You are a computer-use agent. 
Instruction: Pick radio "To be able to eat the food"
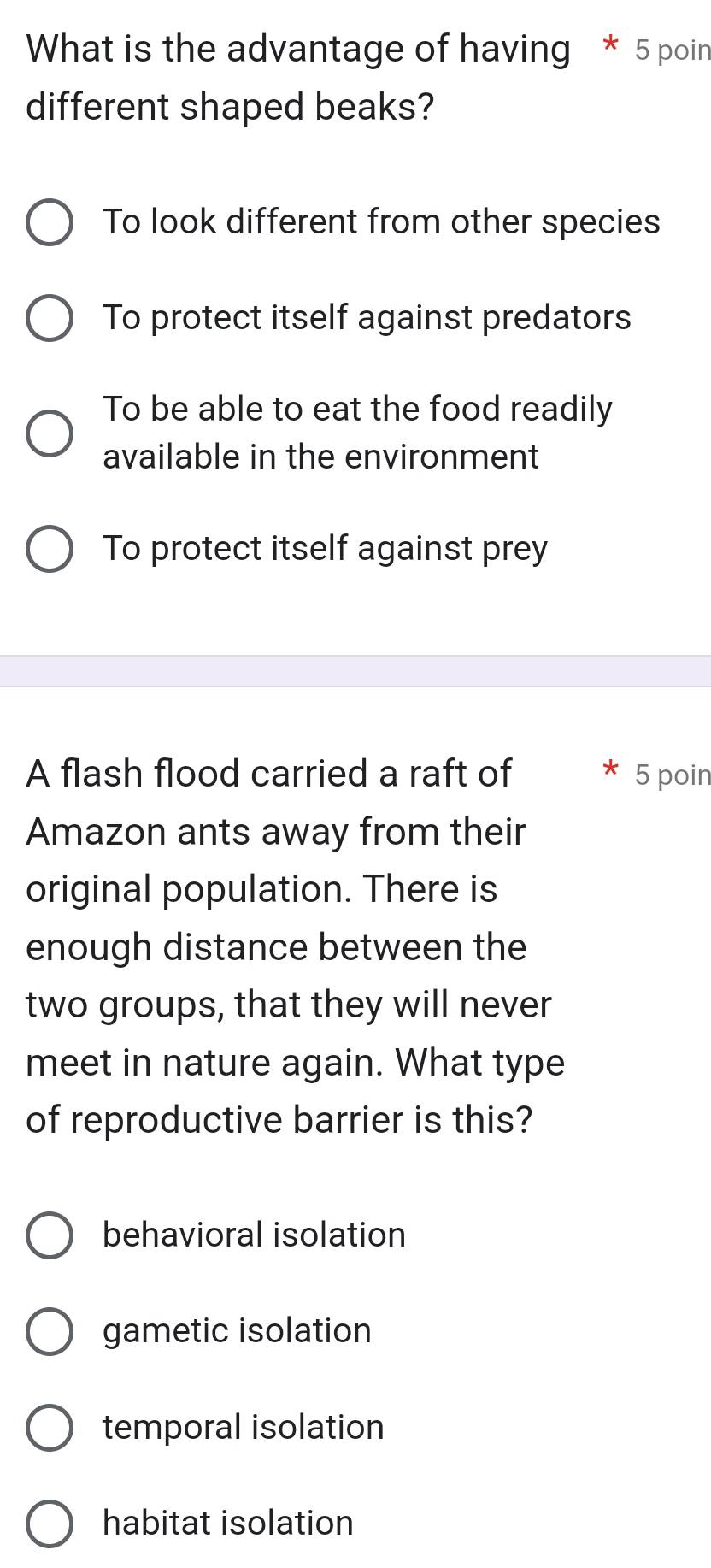coord(49,433)
